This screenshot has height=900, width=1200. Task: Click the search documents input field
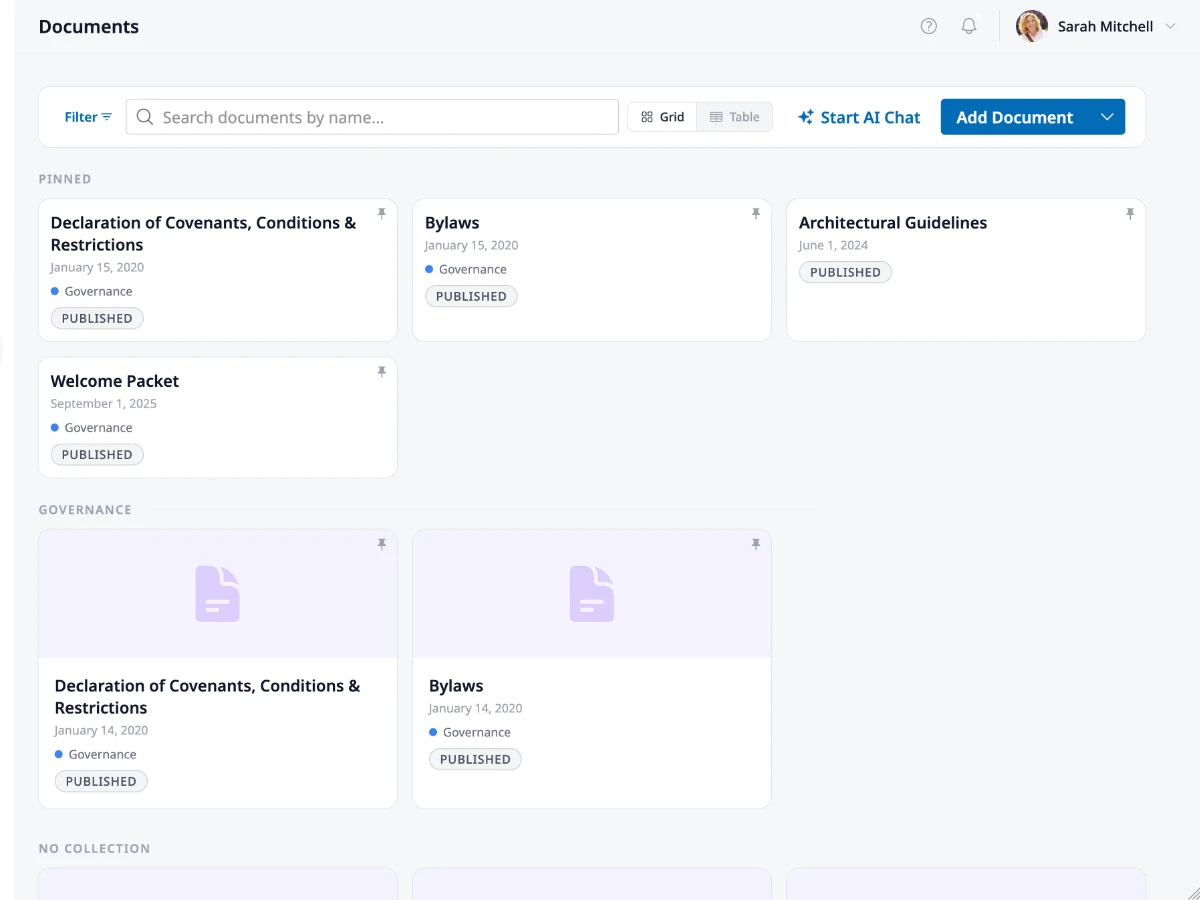coord(370,117)
